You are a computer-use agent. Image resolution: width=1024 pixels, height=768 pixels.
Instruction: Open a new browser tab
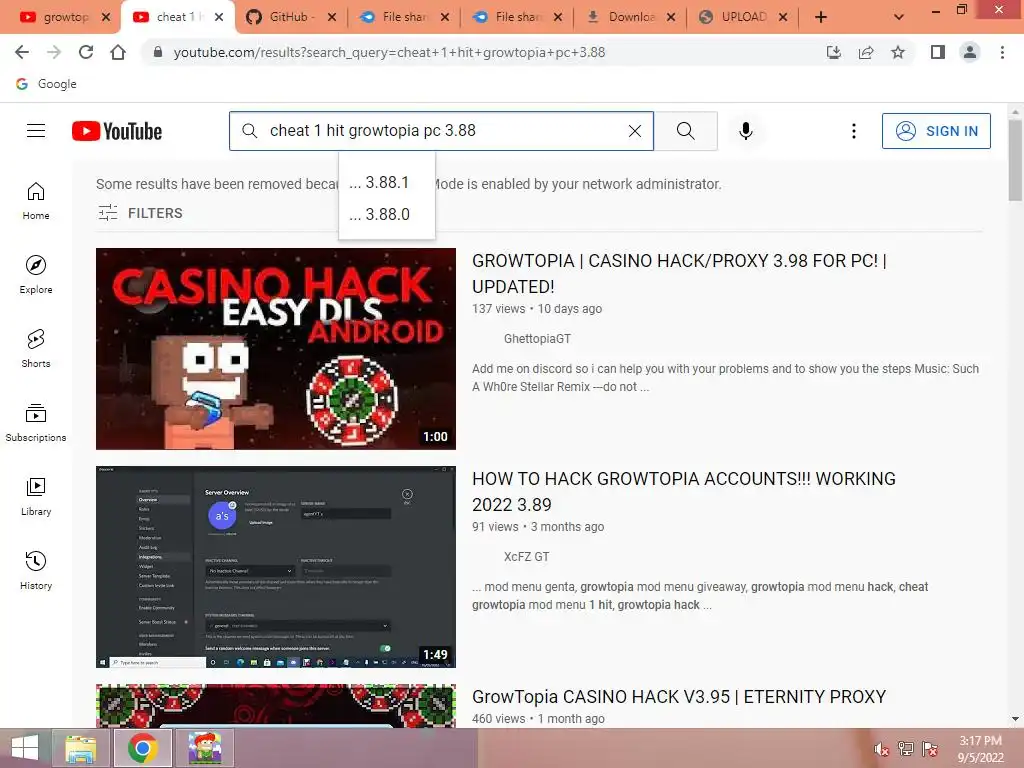click(x=821, y=17)
